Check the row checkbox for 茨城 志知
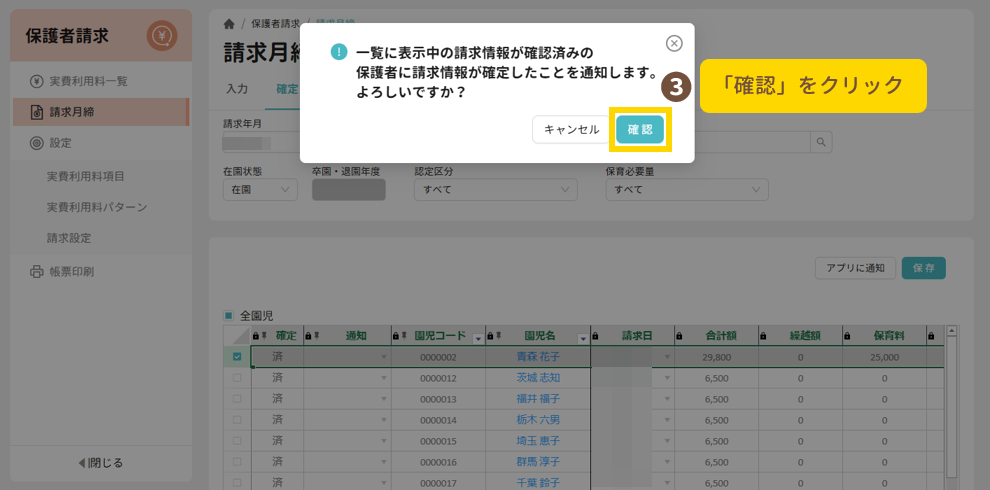 (237, 378)
